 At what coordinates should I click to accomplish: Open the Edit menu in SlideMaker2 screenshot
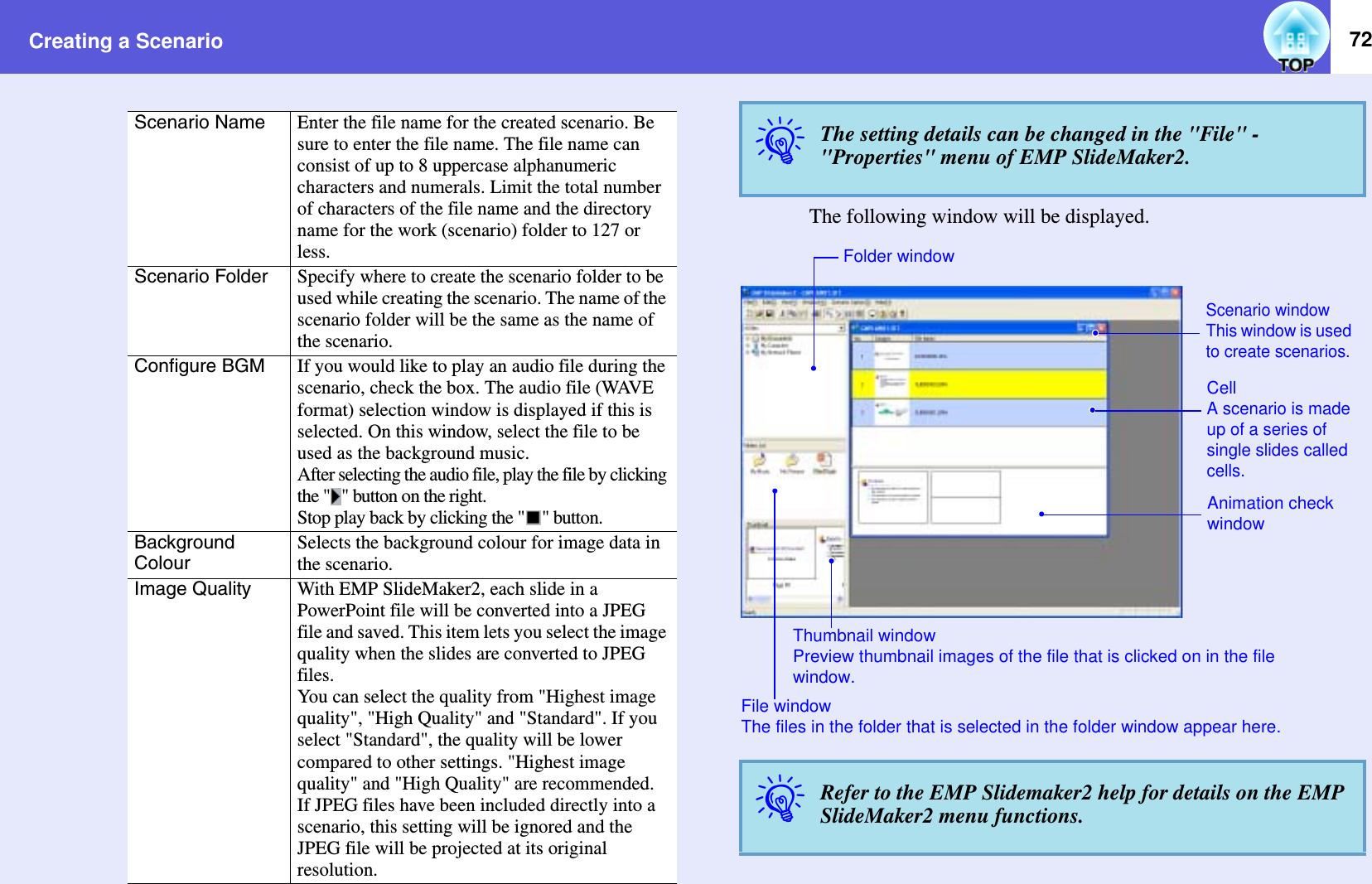point(769,302)
